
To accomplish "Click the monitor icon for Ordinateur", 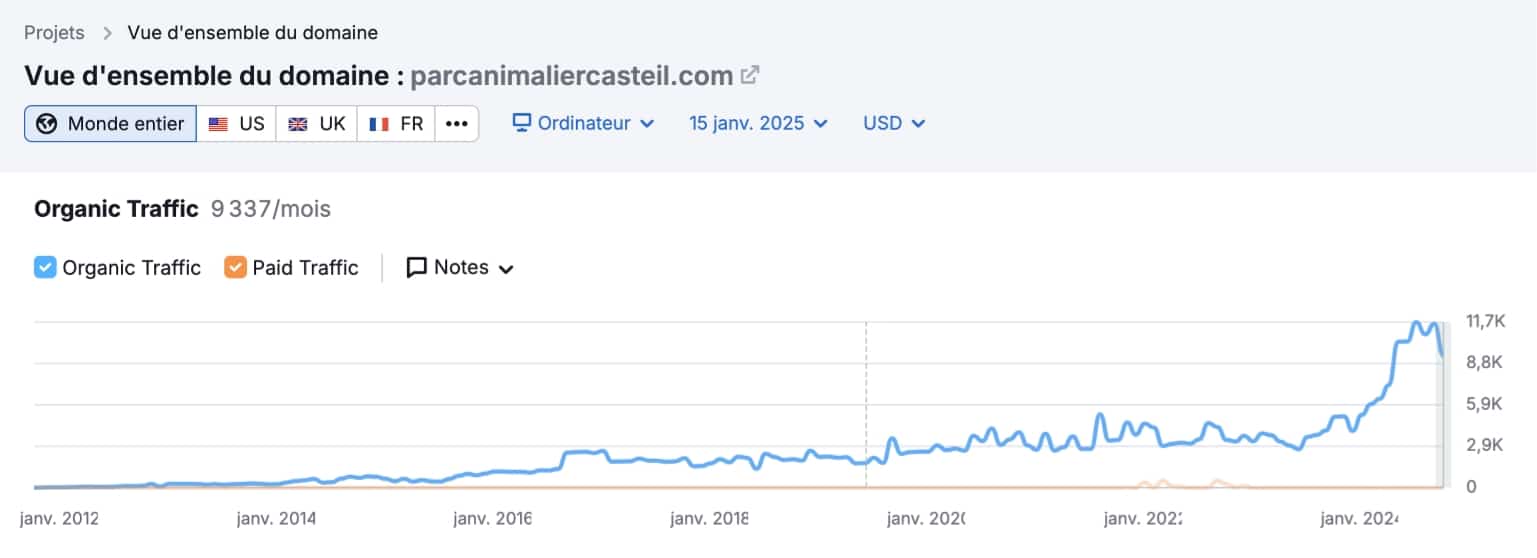I will pyautogui.click(x=521, y=123).
